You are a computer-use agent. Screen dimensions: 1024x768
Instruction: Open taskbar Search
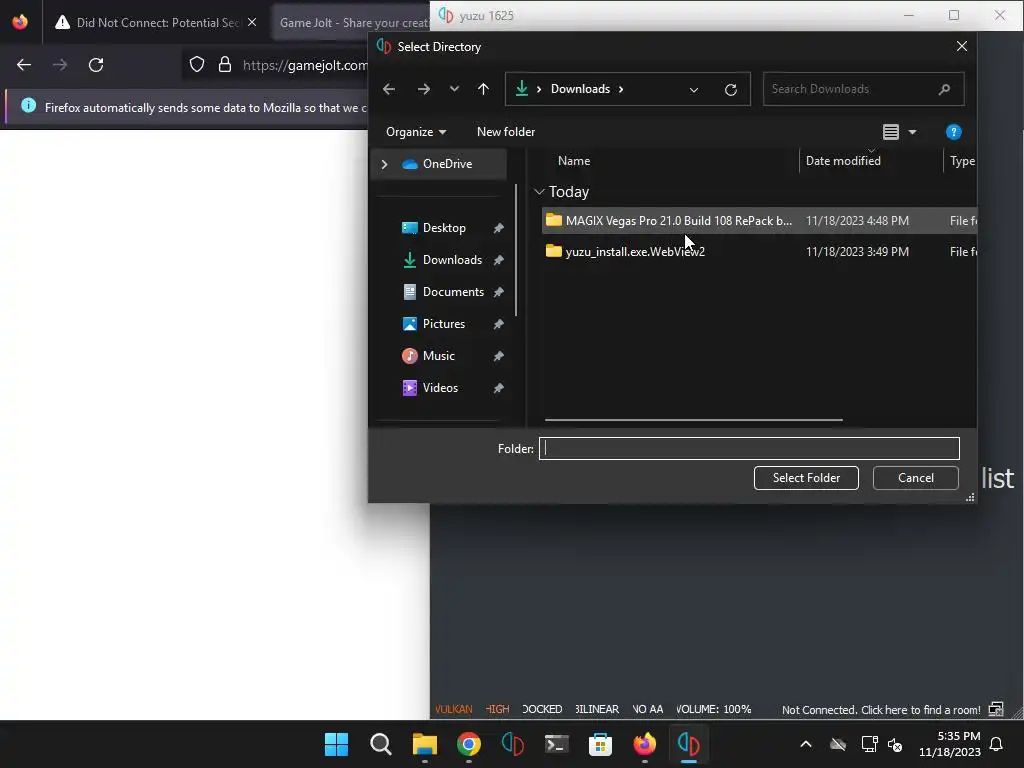tap(381, 744)
